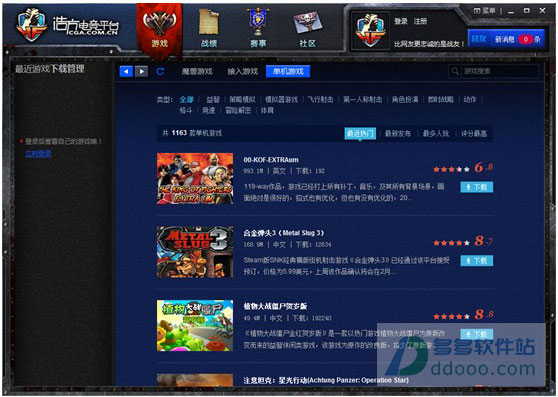
Task: Click the user avatar beside 登录
Action: (x=369, y=31)
